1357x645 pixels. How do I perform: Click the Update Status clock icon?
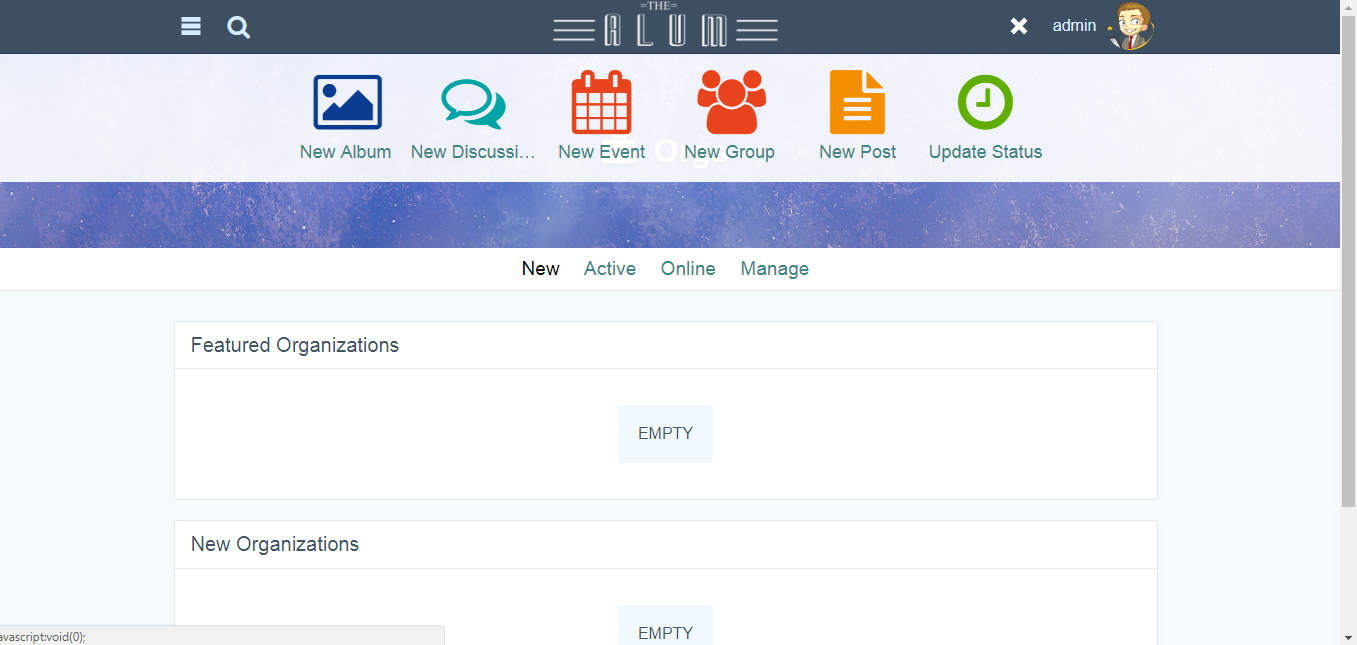985,102
